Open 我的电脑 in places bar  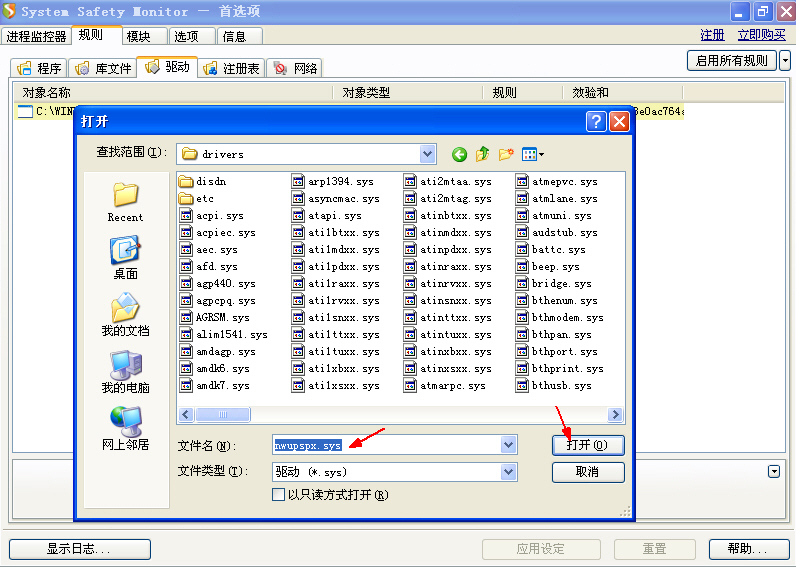[x=125, y=372]
